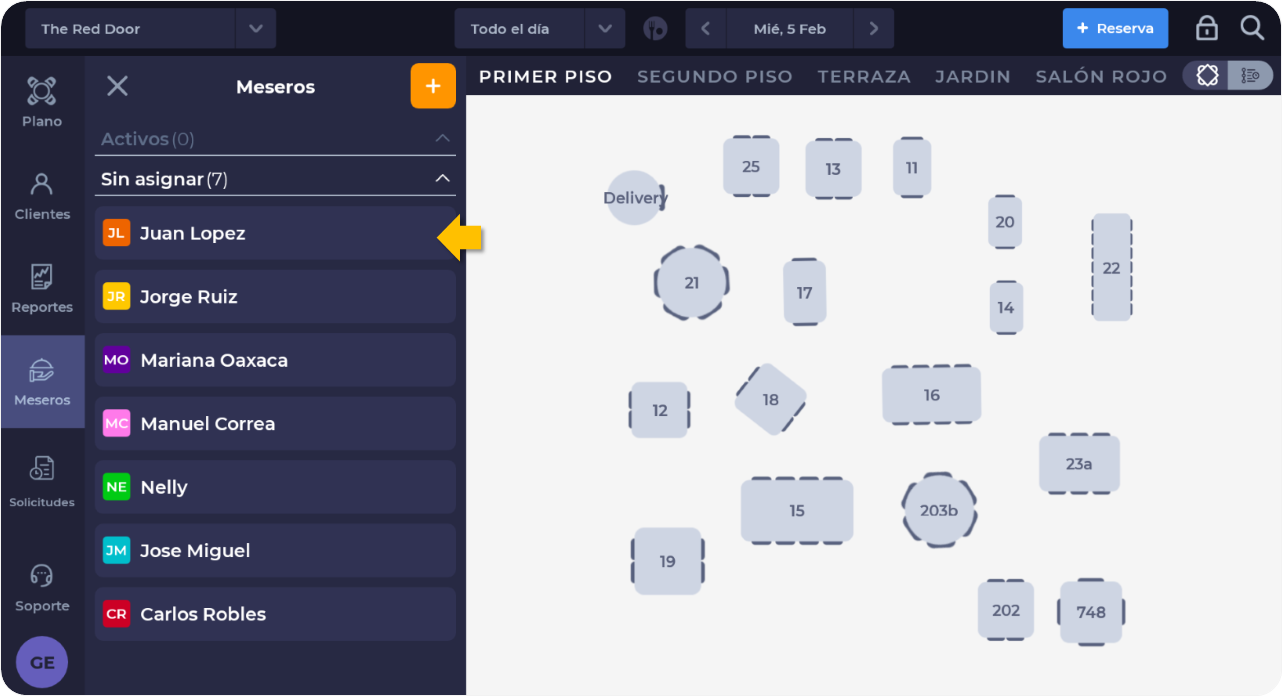1282x696 pixels.
Task: Select round table 203b
Action: click(x=938, y=510)
